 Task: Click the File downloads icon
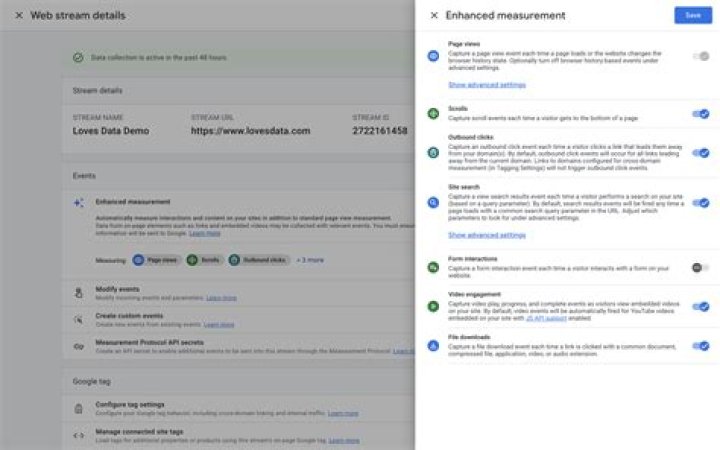433,345
